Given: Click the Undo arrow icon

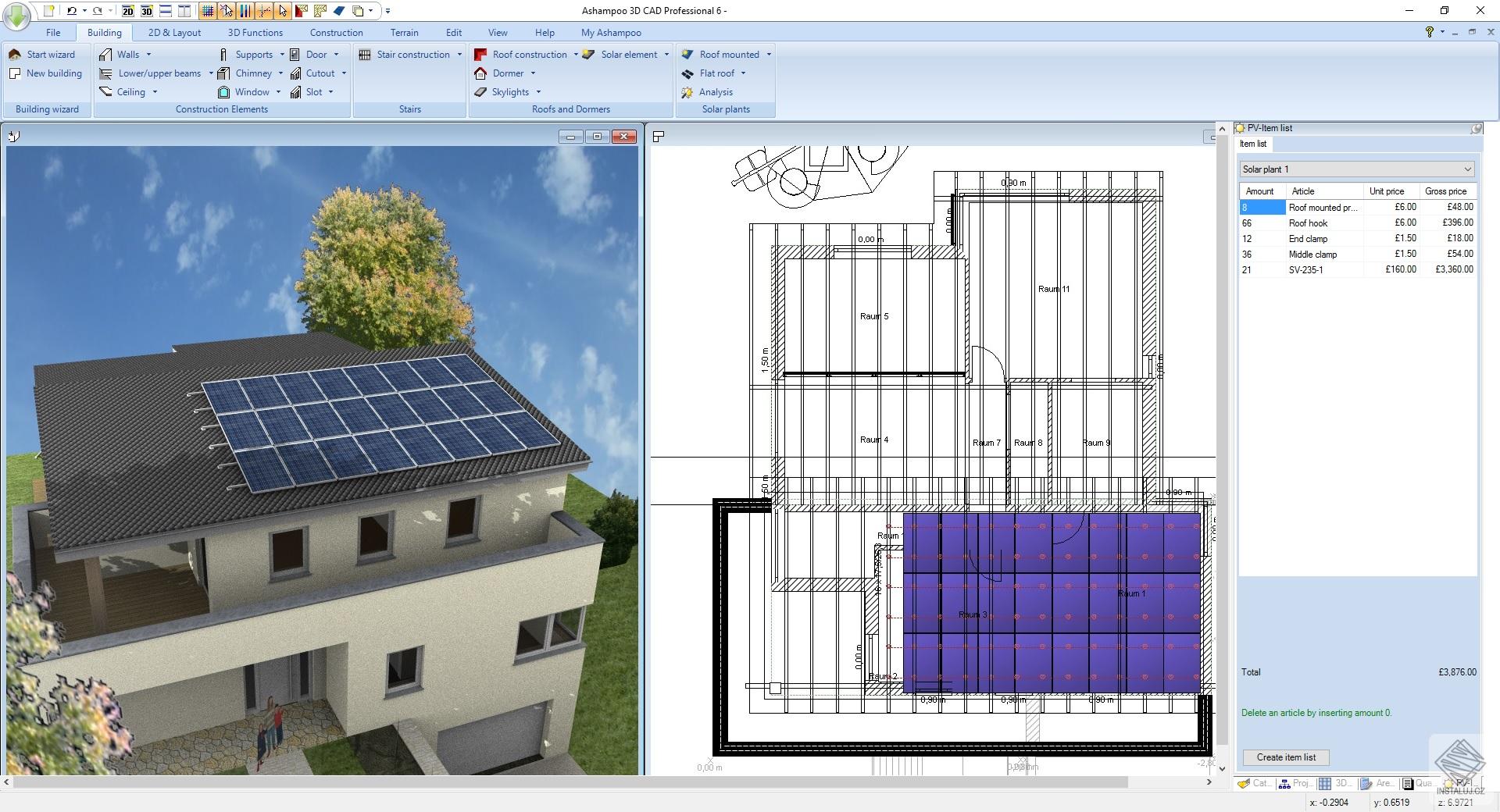Looking at the screenshot, I should pos(71,11).
